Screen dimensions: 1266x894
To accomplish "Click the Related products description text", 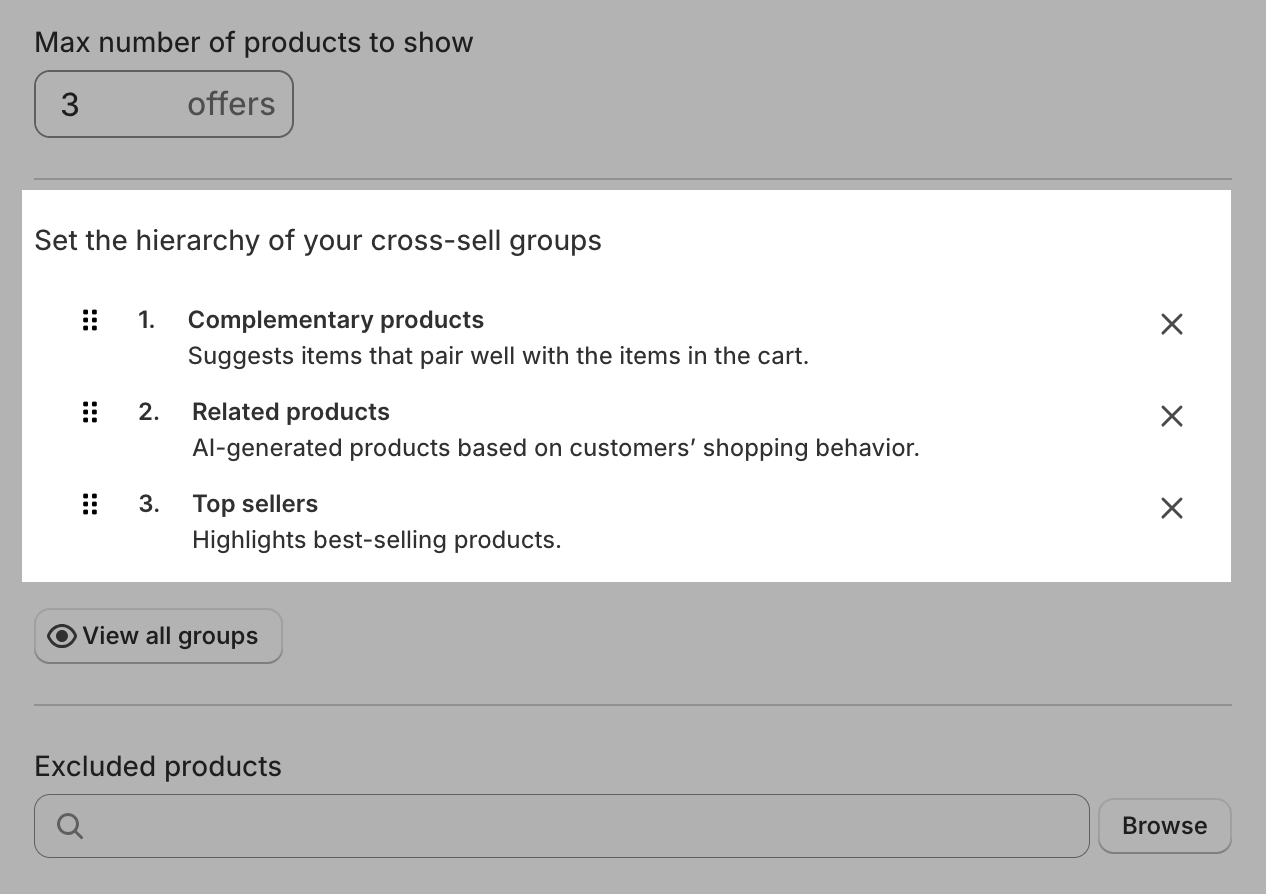I will click(x=555, y=448).
